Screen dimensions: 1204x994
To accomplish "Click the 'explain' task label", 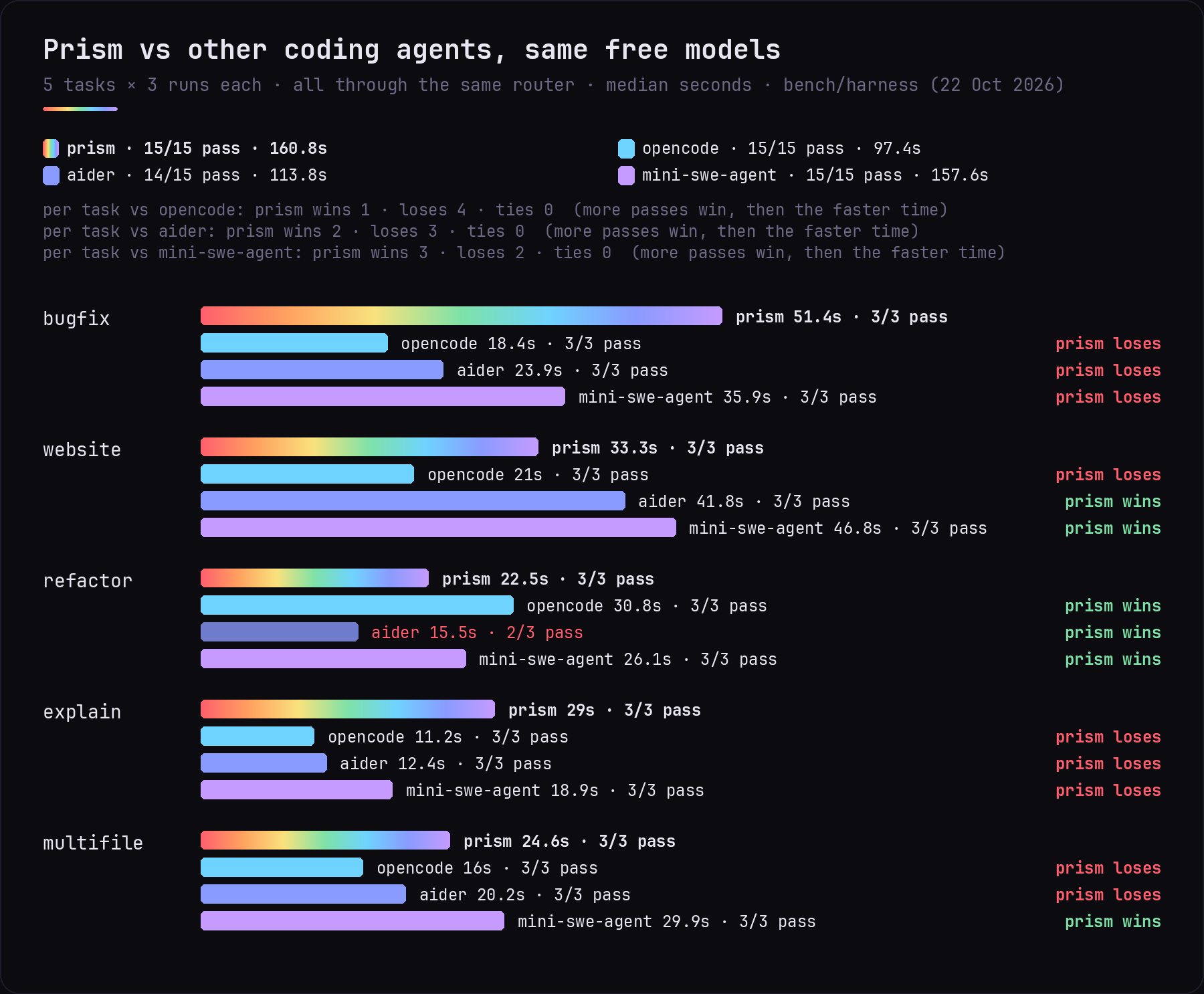I will [82, 712].
